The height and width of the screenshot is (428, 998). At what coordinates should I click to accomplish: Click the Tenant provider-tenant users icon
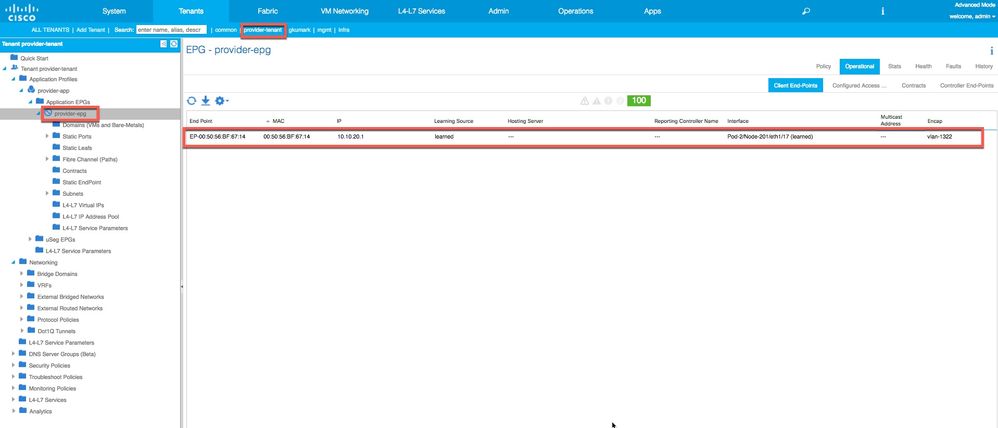point(14,68)
